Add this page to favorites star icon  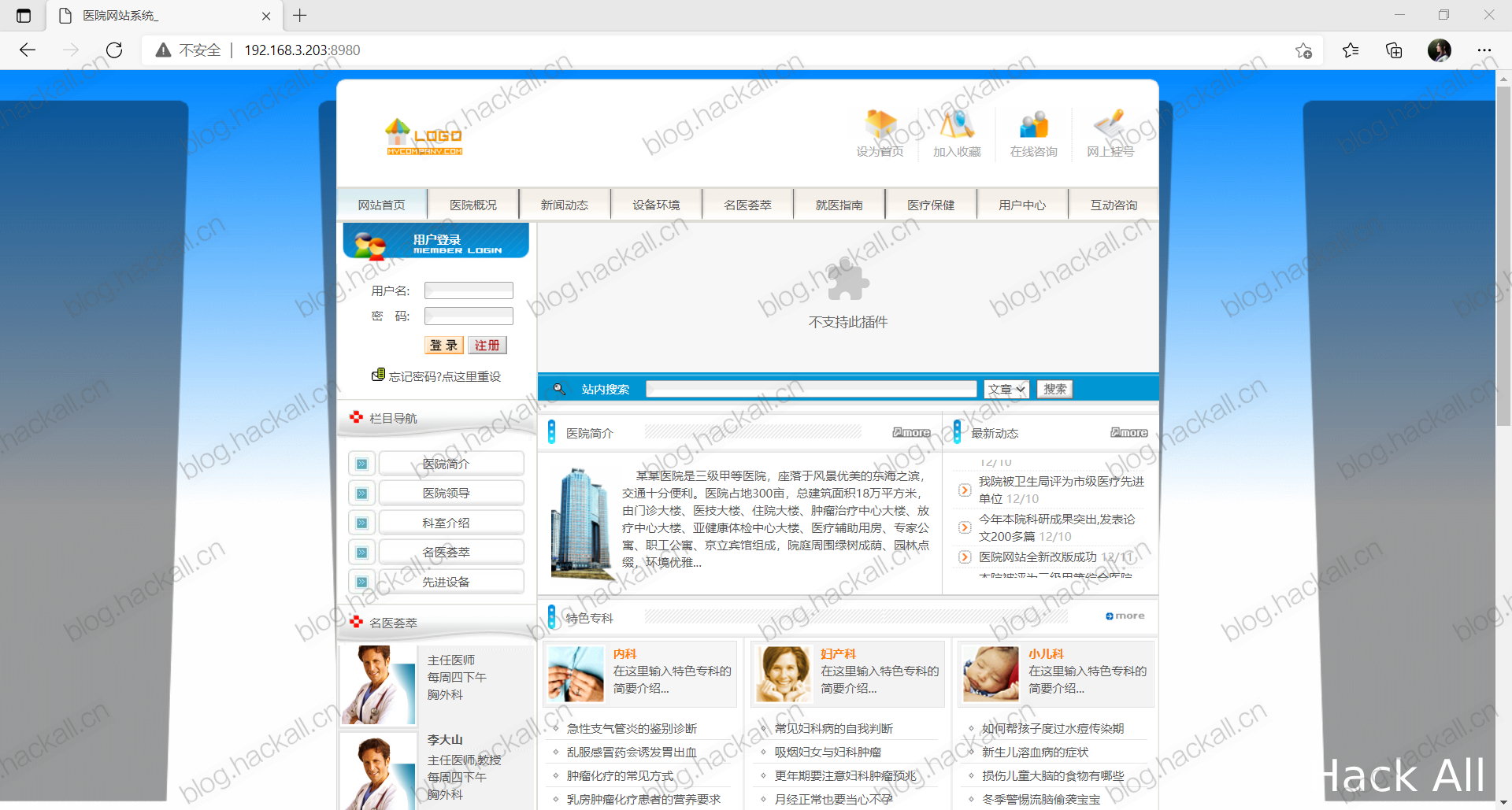[x=1303, y=50]
